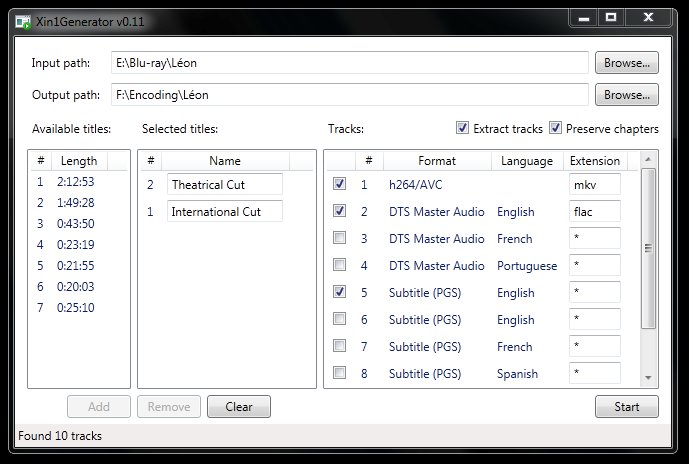Check track 3 DTS Master Audio French
Viewport: 689px width, 464px height.
pos(339,238)
